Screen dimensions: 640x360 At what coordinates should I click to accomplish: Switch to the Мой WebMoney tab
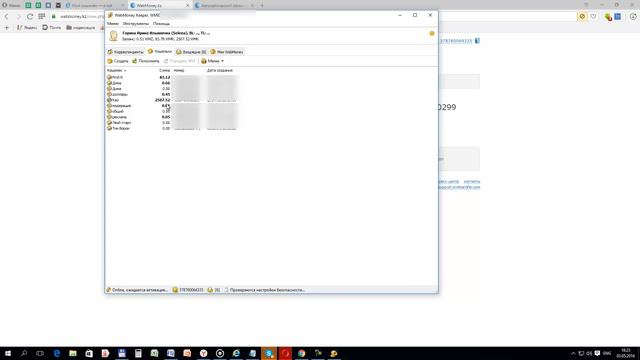tap(227, 52)
